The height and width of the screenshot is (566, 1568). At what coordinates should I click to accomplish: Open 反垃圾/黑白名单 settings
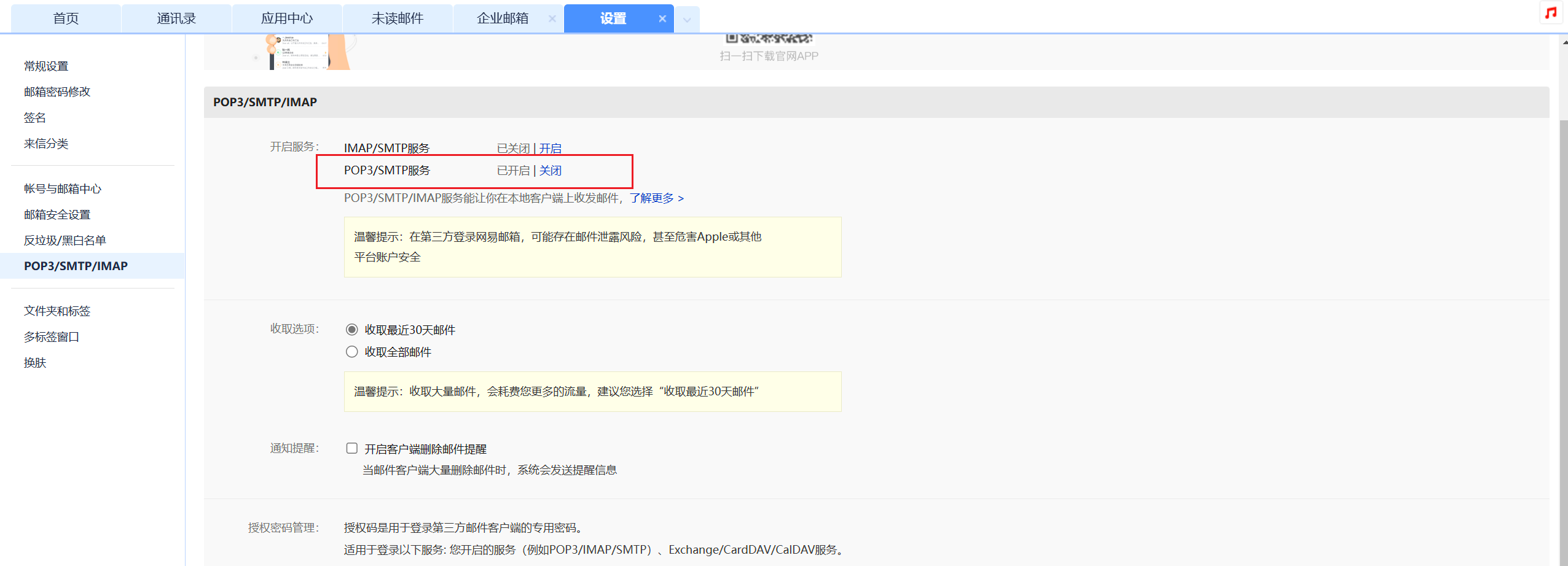pyautogui.click(x=65, y=240)
